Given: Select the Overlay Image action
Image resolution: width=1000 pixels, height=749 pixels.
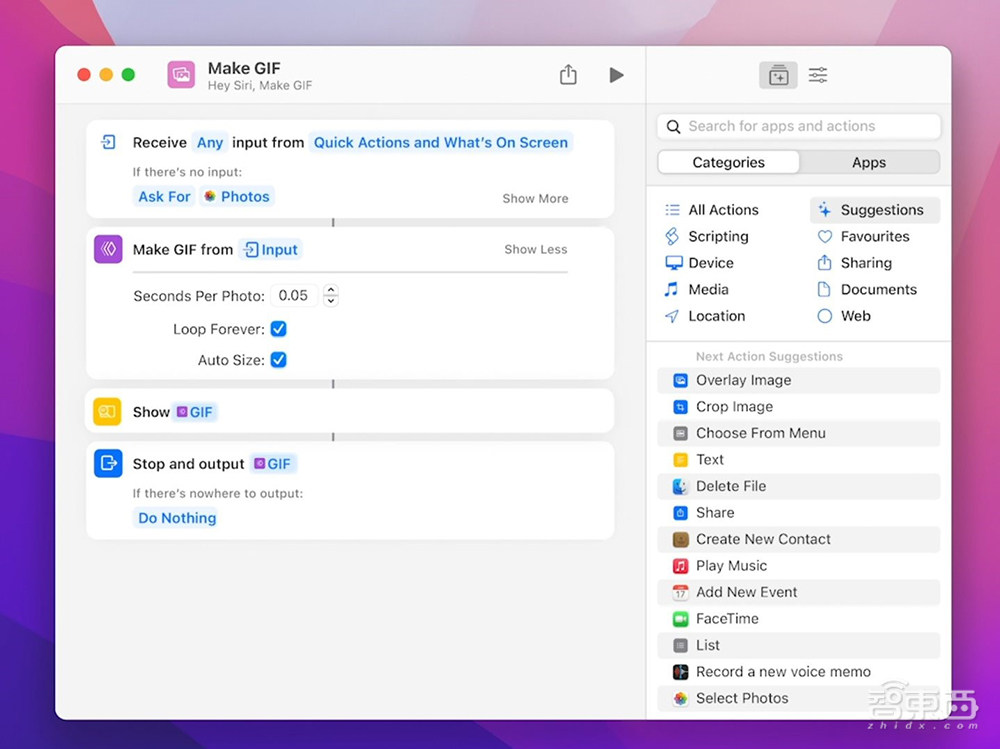Looking at the screenshot, I should 743,380.
